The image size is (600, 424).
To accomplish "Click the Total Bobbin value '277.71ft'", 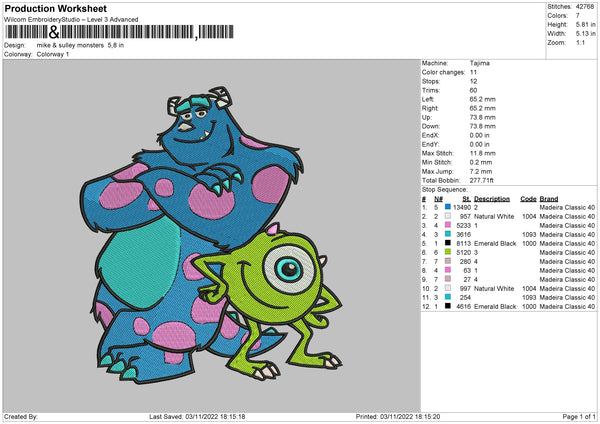I will [481, 180].
